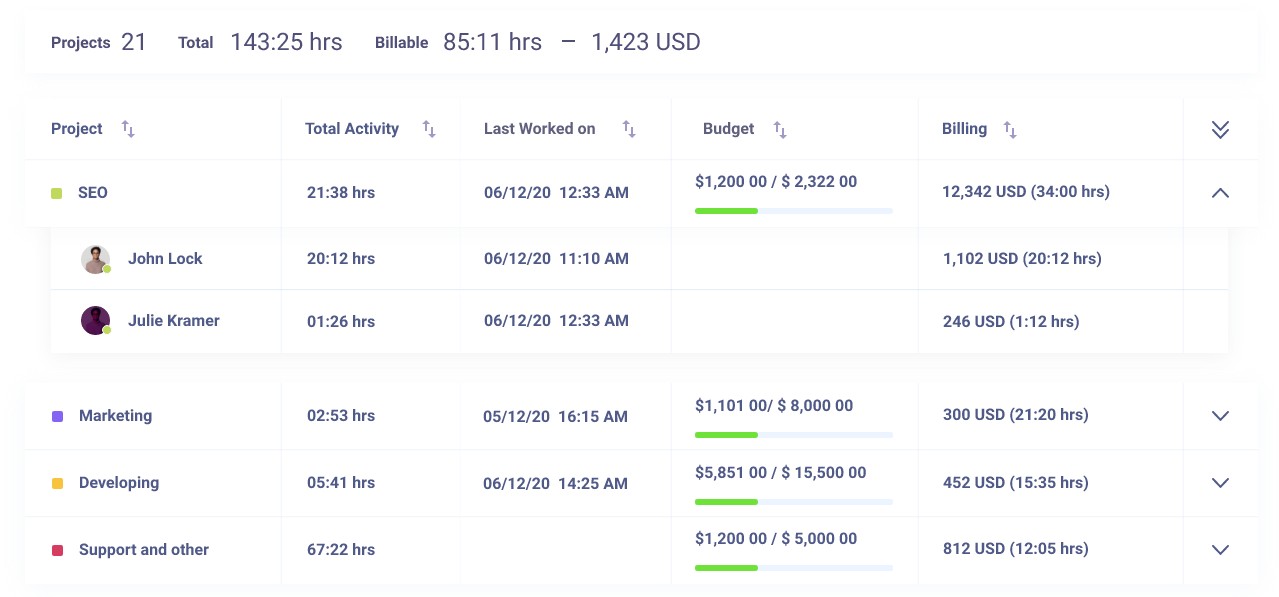Sort by Budget column
The width and height of the screenshot is (1279, 597).
780,129
